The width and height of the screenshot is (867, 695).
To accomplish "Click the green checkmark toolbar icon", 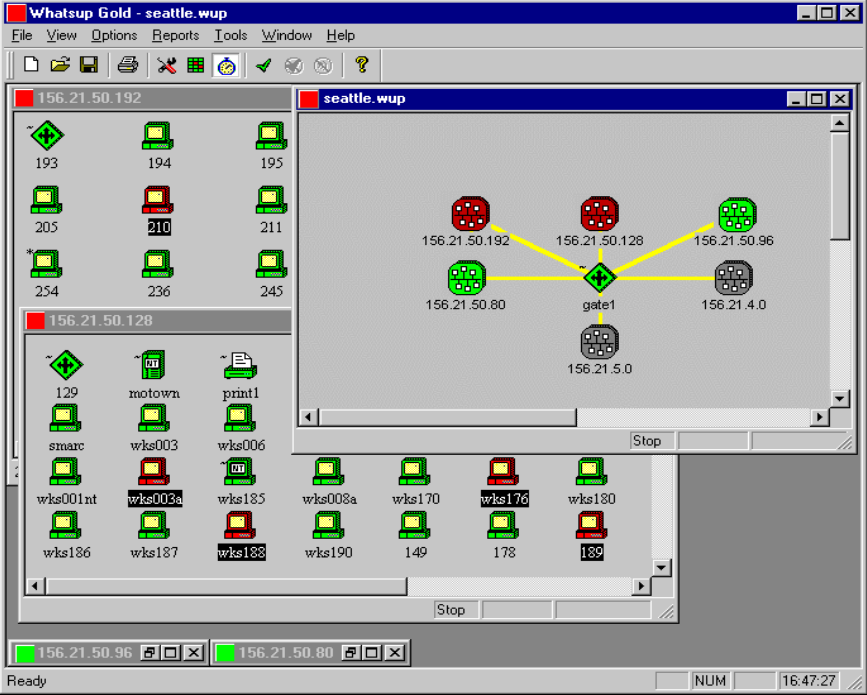I will tap(264, 65).
